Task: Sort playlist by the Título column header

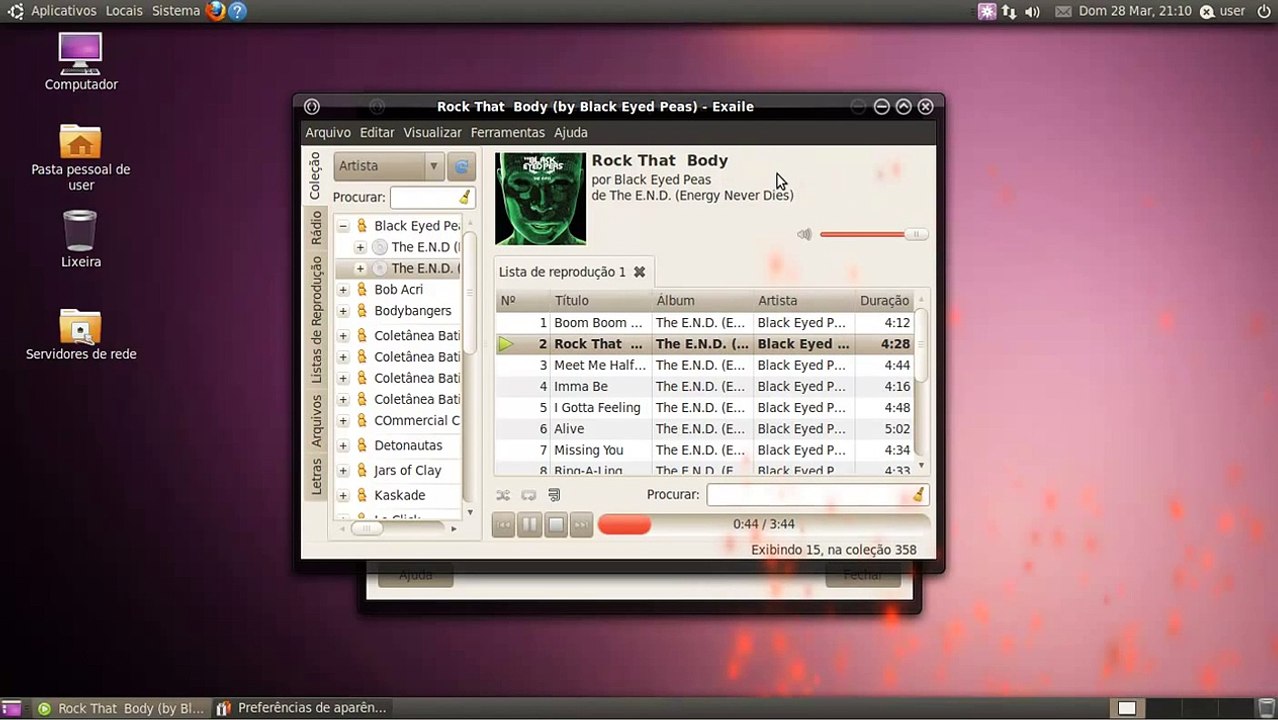Action: (x=600, y=300)
